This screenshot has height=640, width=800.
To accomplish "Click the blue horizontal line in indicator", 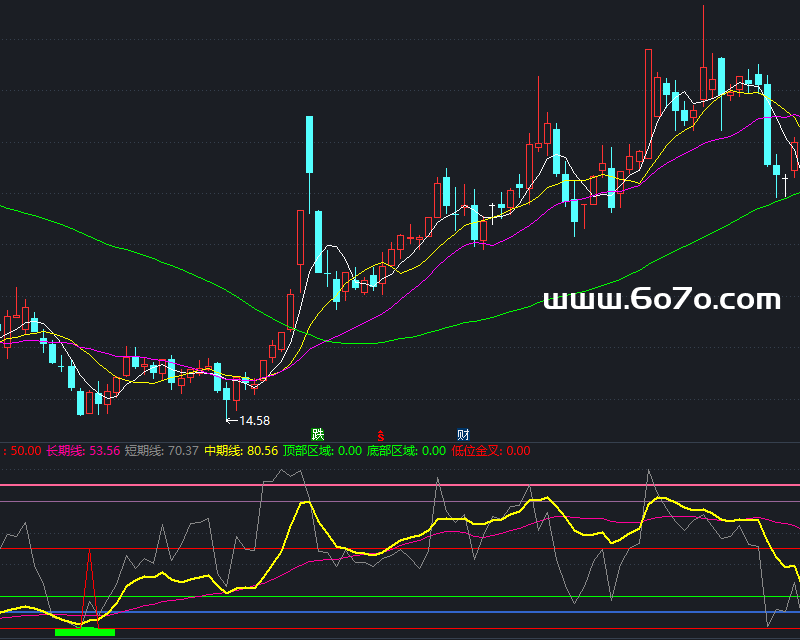I will click(400, 612).
